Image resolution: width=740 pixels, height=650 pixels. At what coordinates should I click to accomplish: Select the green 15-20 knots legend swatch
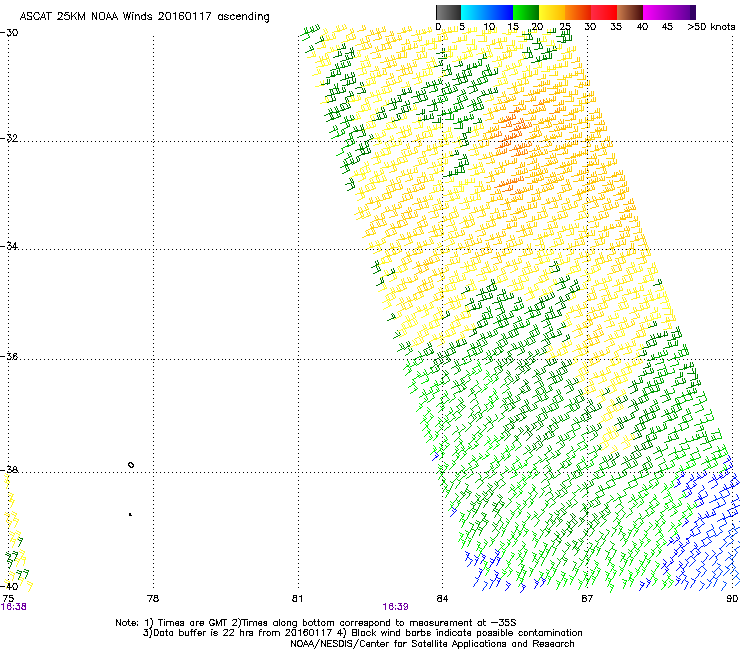pyautogui.click(x=526, y=12)
